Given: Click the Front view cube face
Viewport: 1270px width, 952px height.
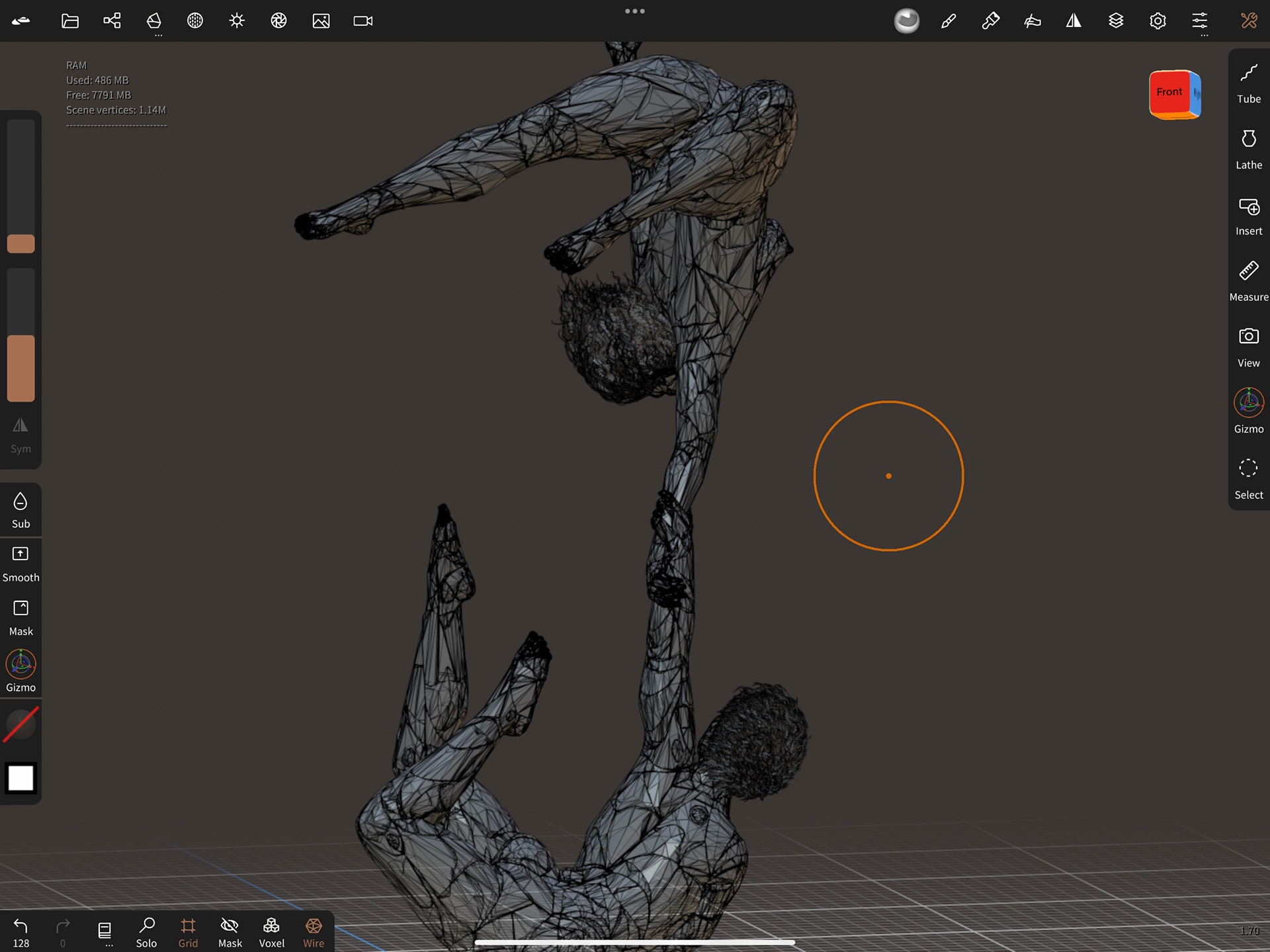Looking at the screenshot, I should click(x=1169, y=93).
